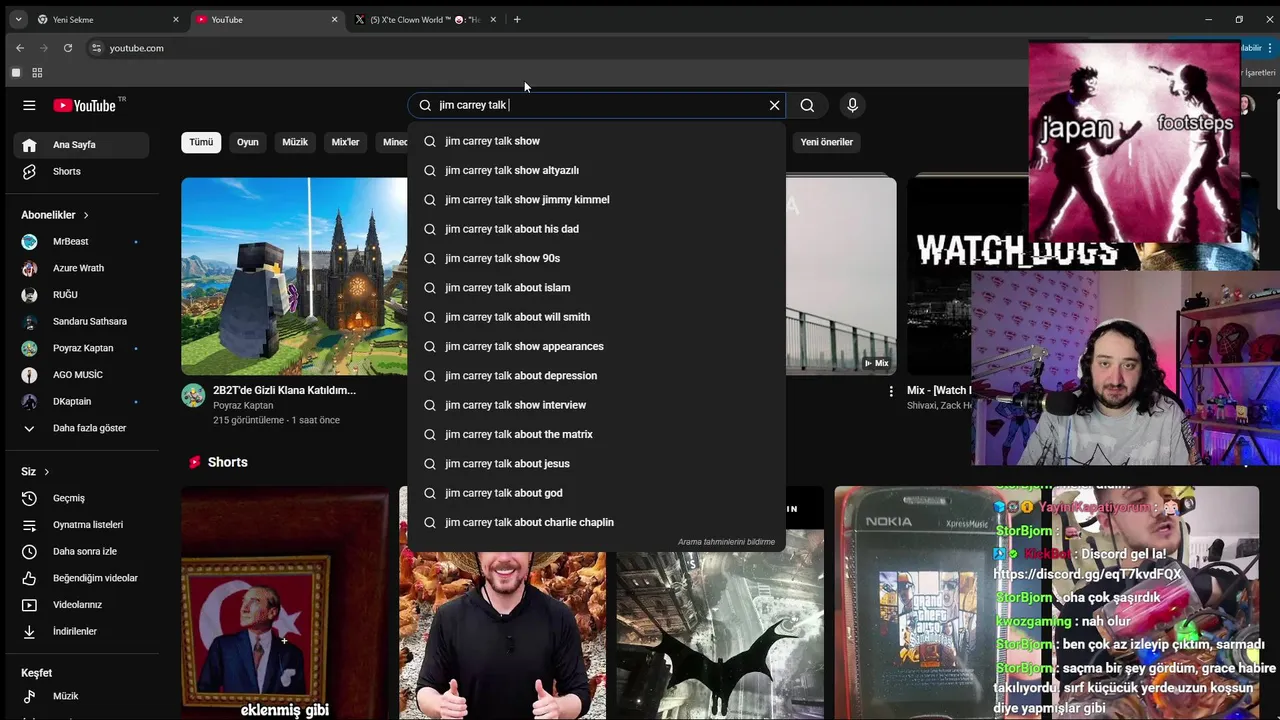This screenshot has width=1280, height=720.
Task: Open Beğendiğim videolar liked videos
Action: [x=81, y=578]
